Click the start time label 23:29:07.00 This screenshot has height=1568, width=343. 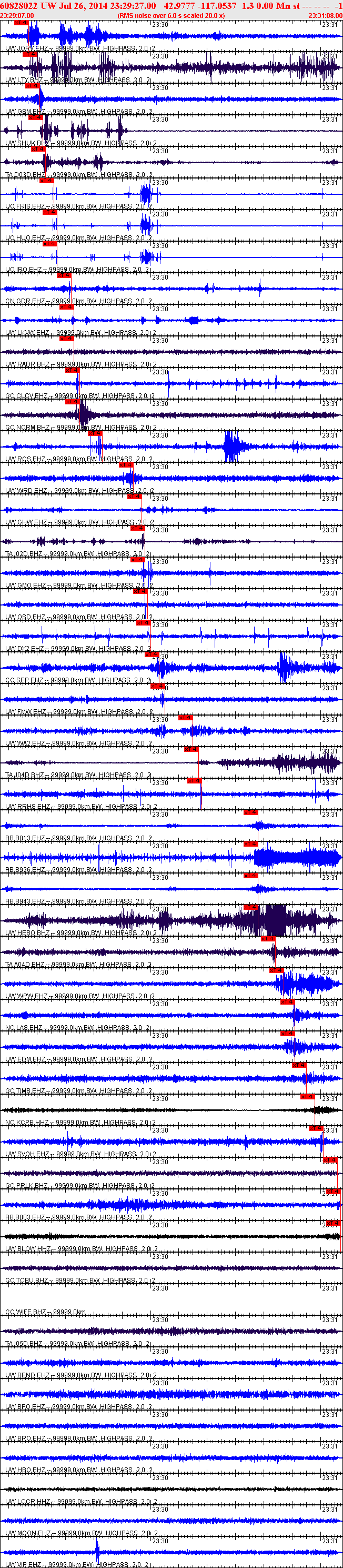17,15
